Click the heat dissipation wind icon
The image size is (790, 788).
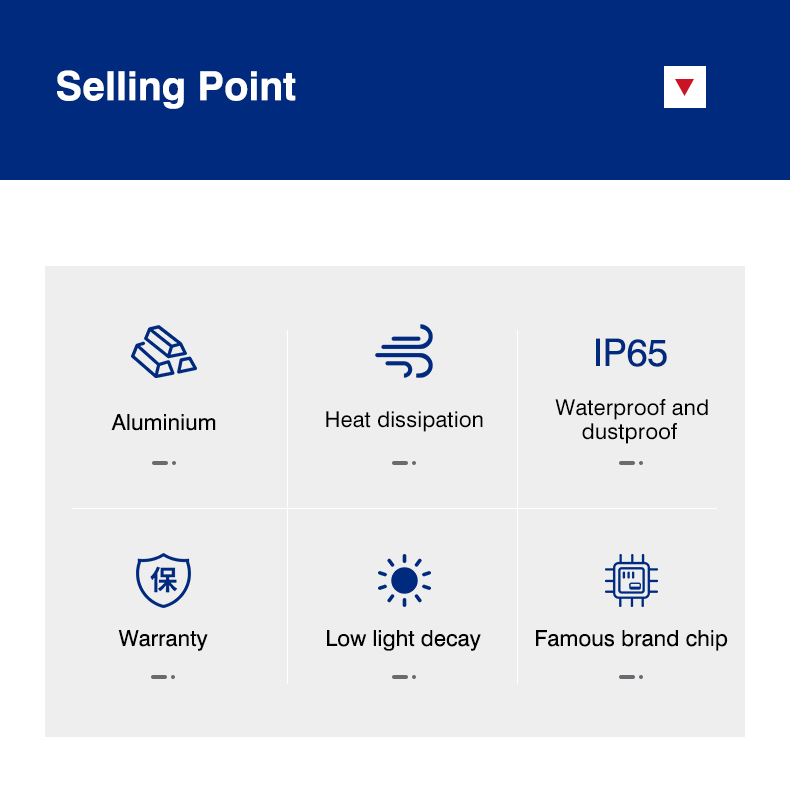tap(404, 351)
